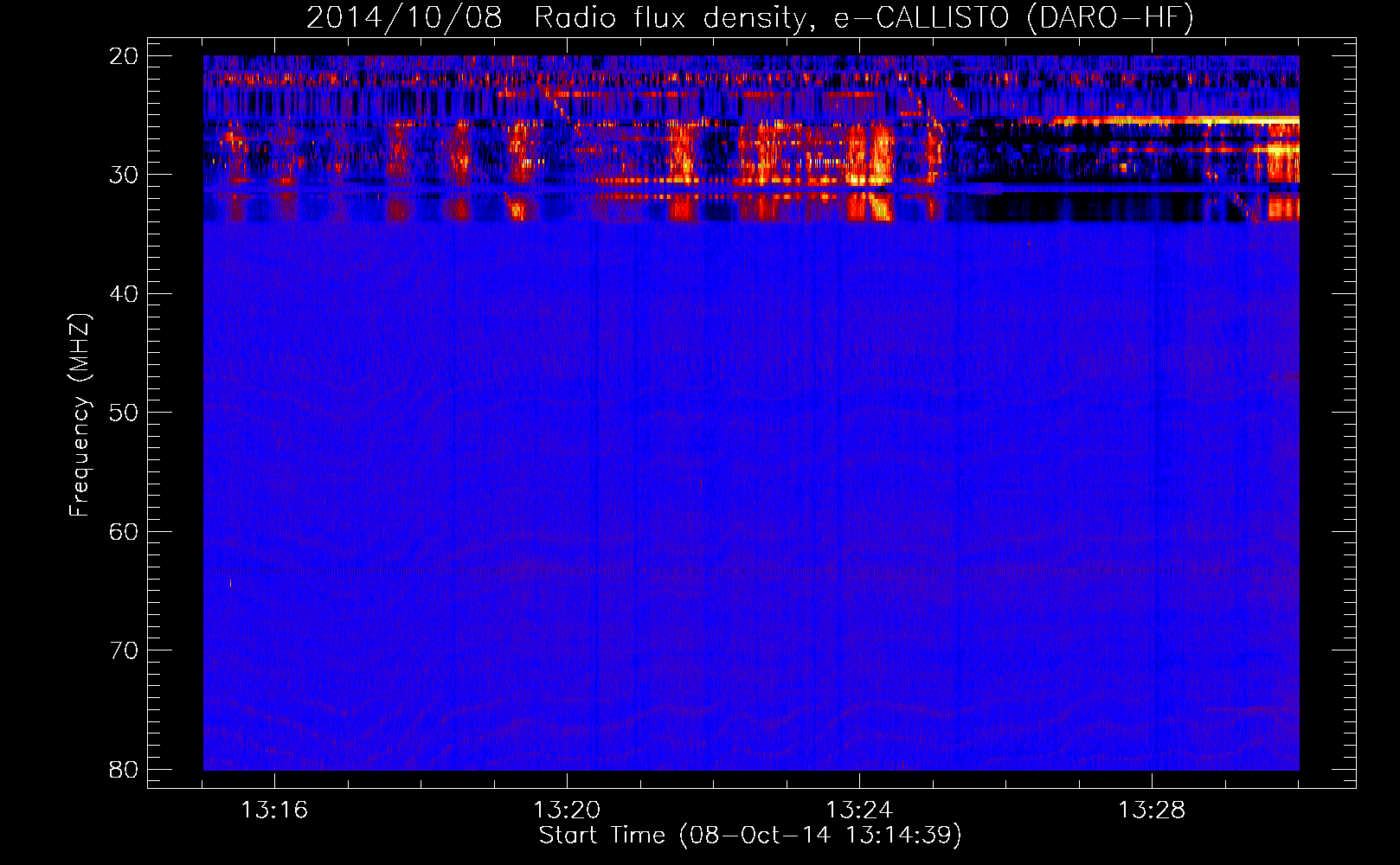Select the 20 frequency tick label
The image size is (1400, 865).
(124, 56)
